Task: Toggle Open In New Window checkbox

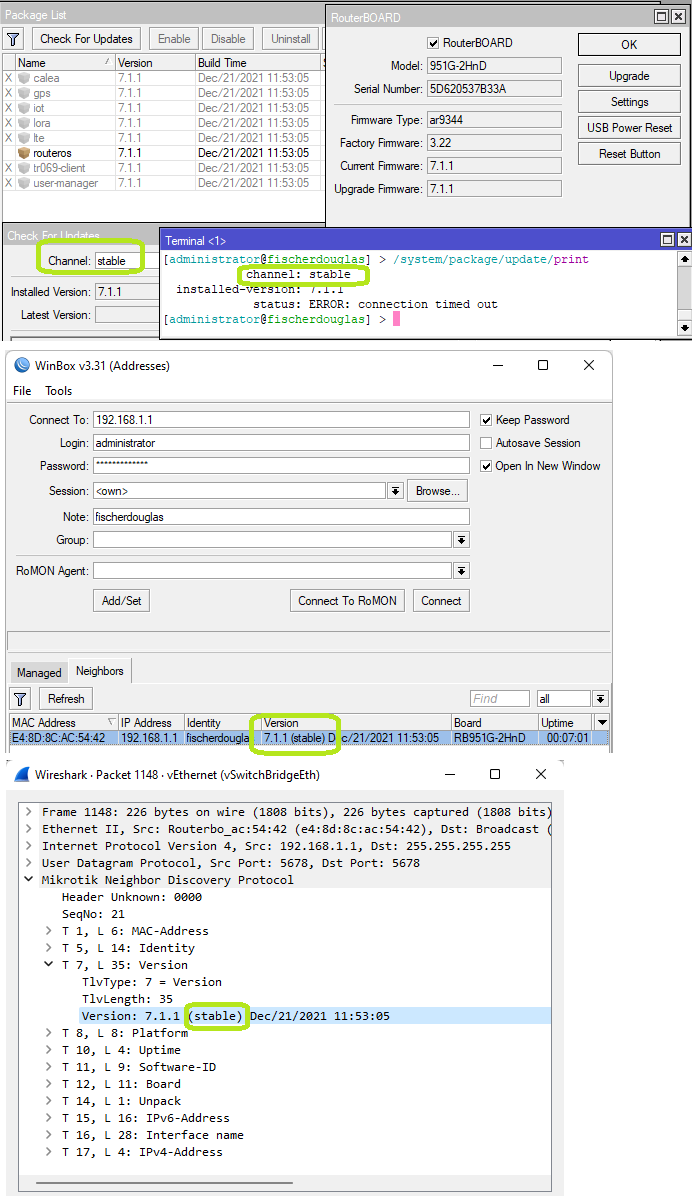Action: coord(486,466)
